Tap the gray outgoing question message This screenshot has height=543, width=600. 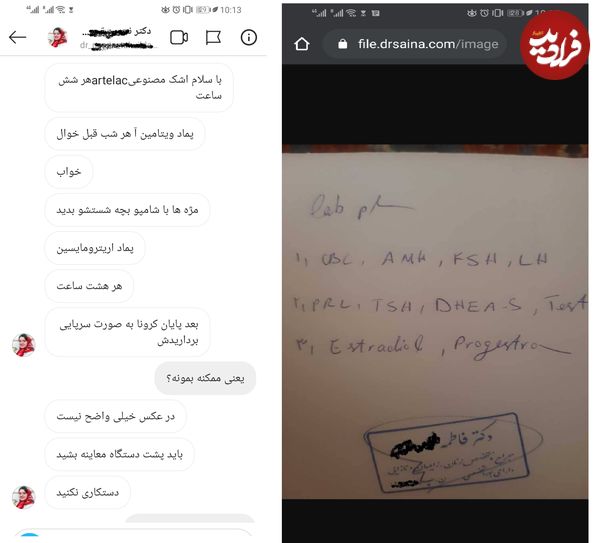pyautogui.click(x=205, y=378)
